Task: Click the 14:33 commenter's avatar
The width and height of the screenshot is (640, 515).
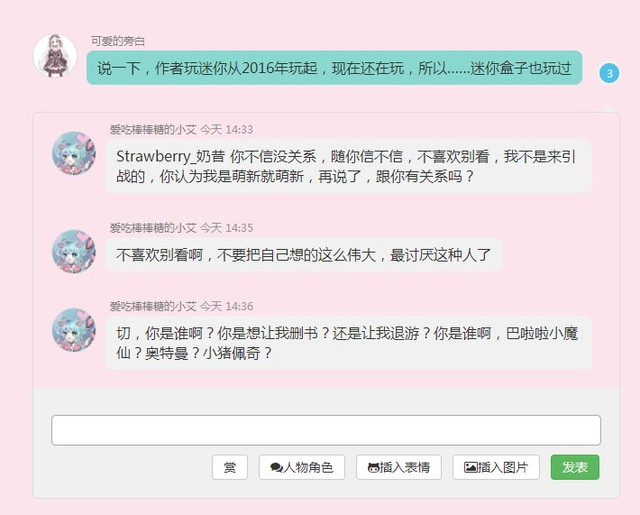Action: [x=74, y=153]
